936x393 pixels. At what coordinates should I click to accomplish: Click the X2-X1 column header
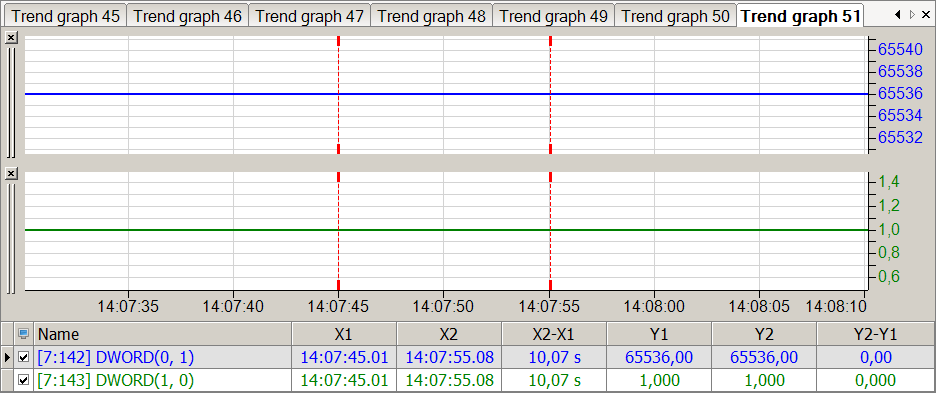coord(554,334)
